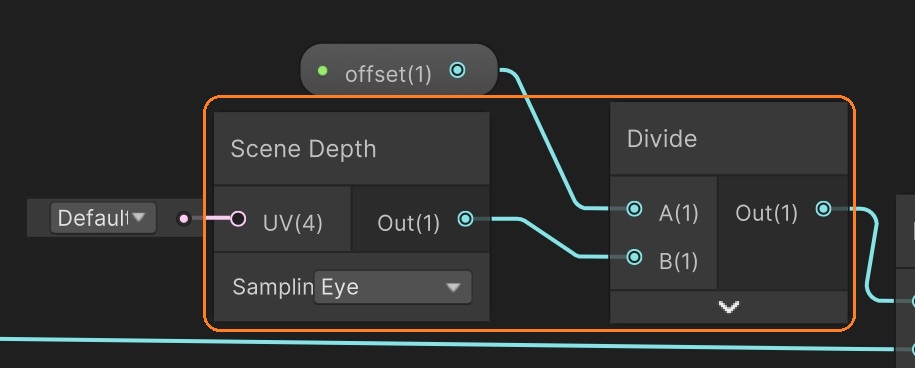The width and height of the screenshot is (915, 368).
Task: Click the offset property output port
Action: pyautogui.click(x=458, y=71)
